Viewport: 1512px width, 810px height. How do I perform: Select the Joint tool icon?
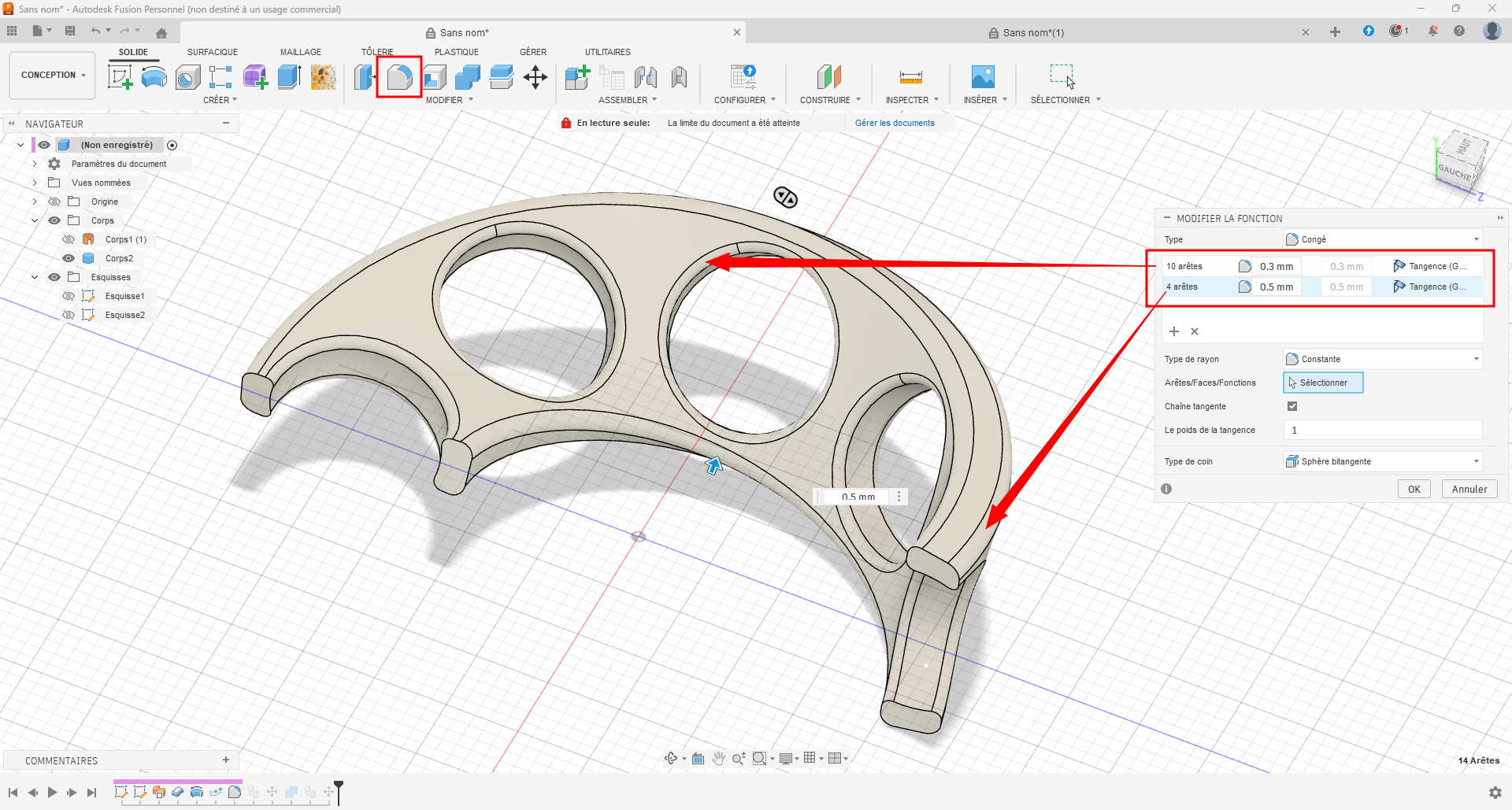coord(646,77)
